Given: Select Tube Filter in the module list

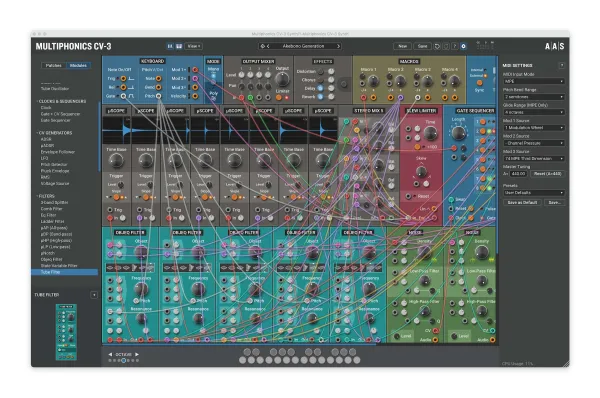Looking at the screenshot, I should (64, 272).
